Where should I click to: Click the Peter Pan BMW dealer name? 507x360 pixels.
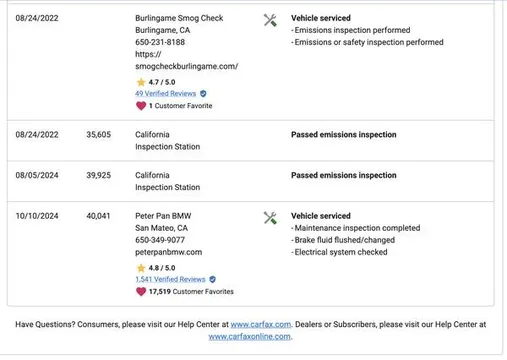[x=163, y=216]
